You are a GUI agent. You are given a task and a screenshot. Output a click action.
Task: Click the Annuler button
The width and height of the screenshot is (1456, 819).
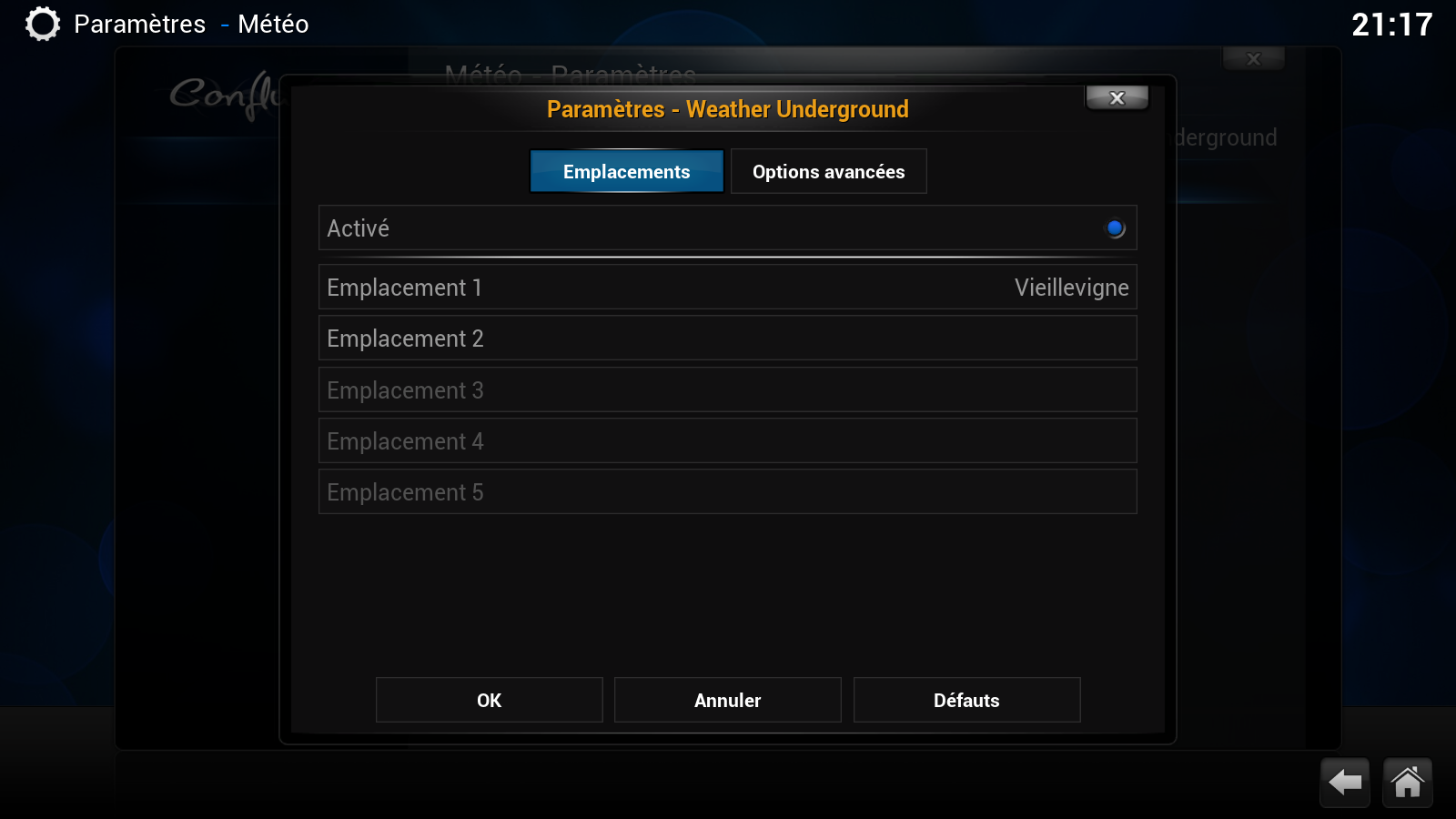point(728,700)
